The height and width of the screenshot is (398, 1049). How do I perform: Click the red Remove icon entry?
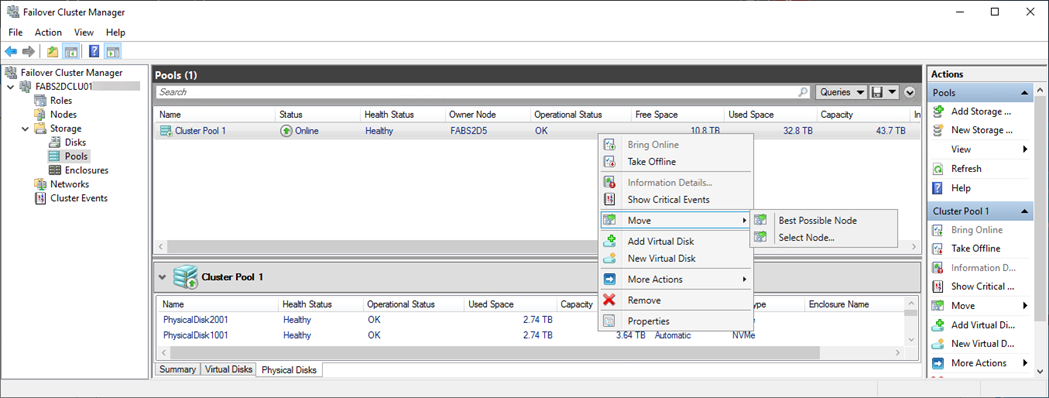(x=644, y=300)
